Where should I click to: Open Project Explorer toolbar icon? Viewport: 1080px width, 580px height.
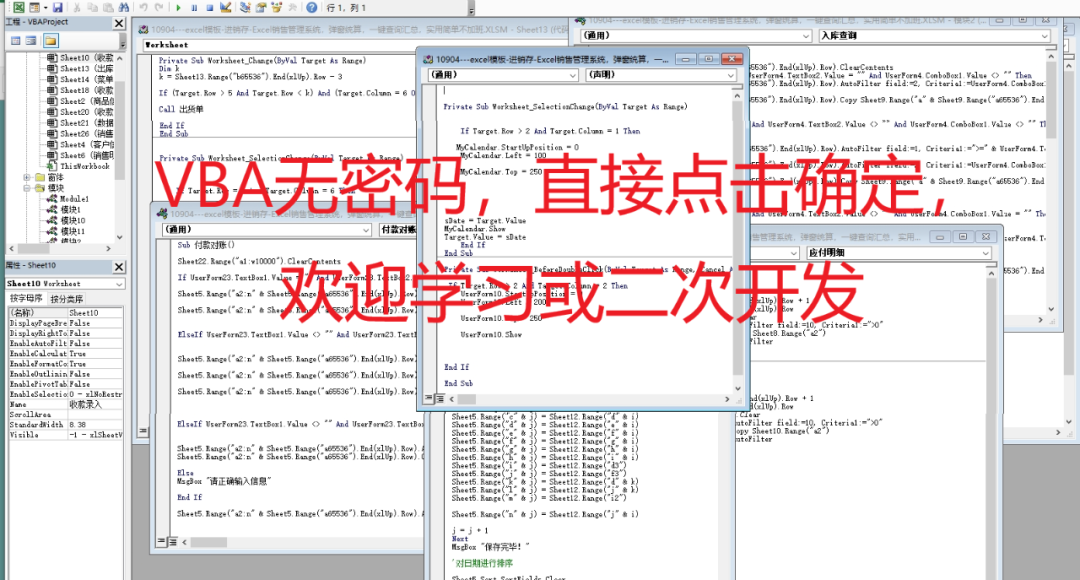[245, 8]
